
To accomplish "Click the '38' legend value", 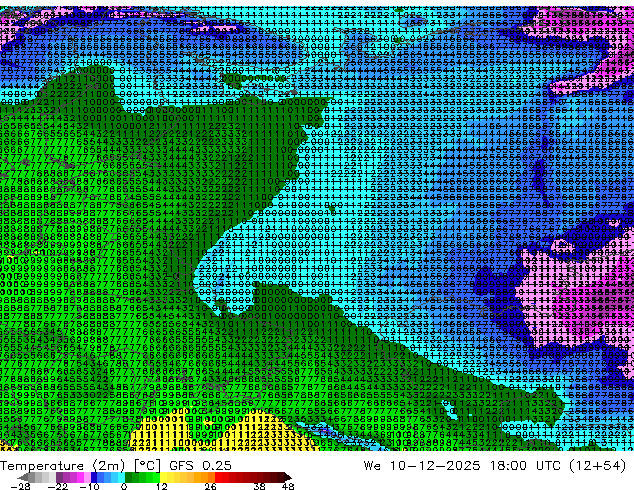I will [259, 486].
